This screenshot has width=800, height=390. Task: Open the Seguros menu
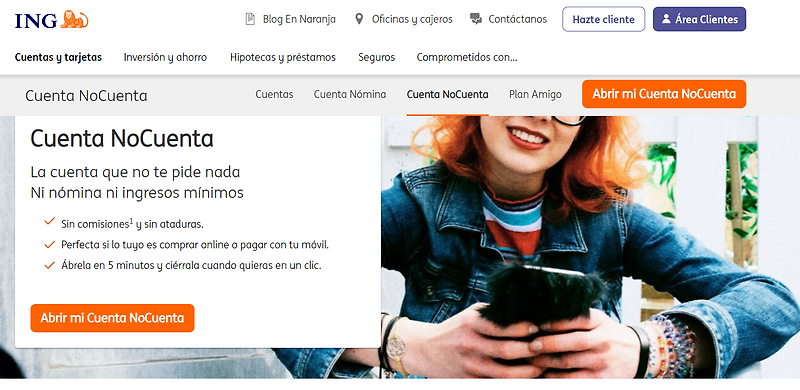coord(377,57)
